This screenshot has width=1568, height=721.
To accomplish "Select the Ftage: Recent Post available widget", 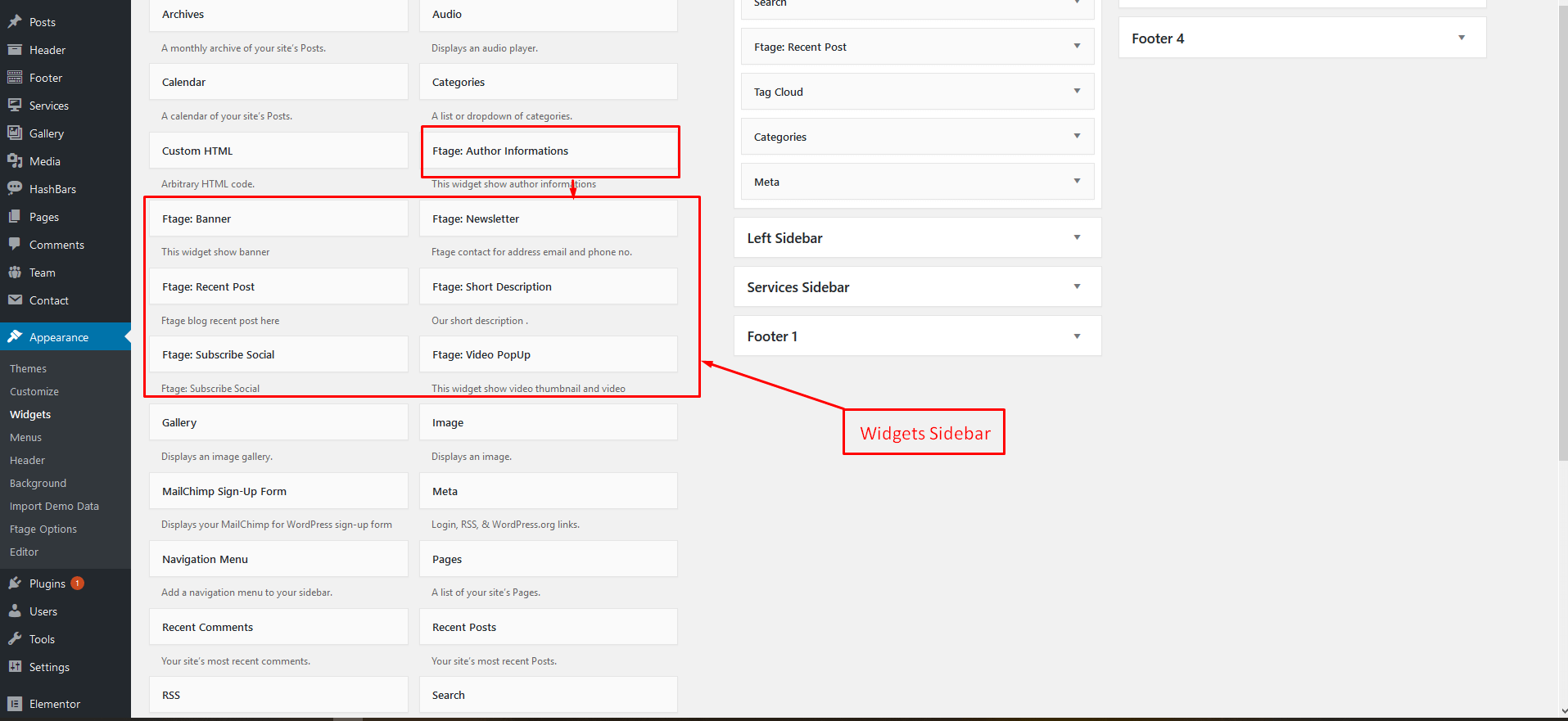I will point(278,286).
